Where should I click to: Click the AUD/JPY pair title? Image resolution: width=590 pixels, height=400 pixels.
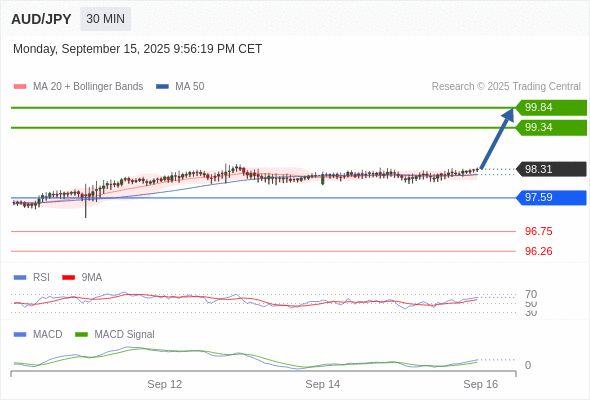click(x=41, y=19)
